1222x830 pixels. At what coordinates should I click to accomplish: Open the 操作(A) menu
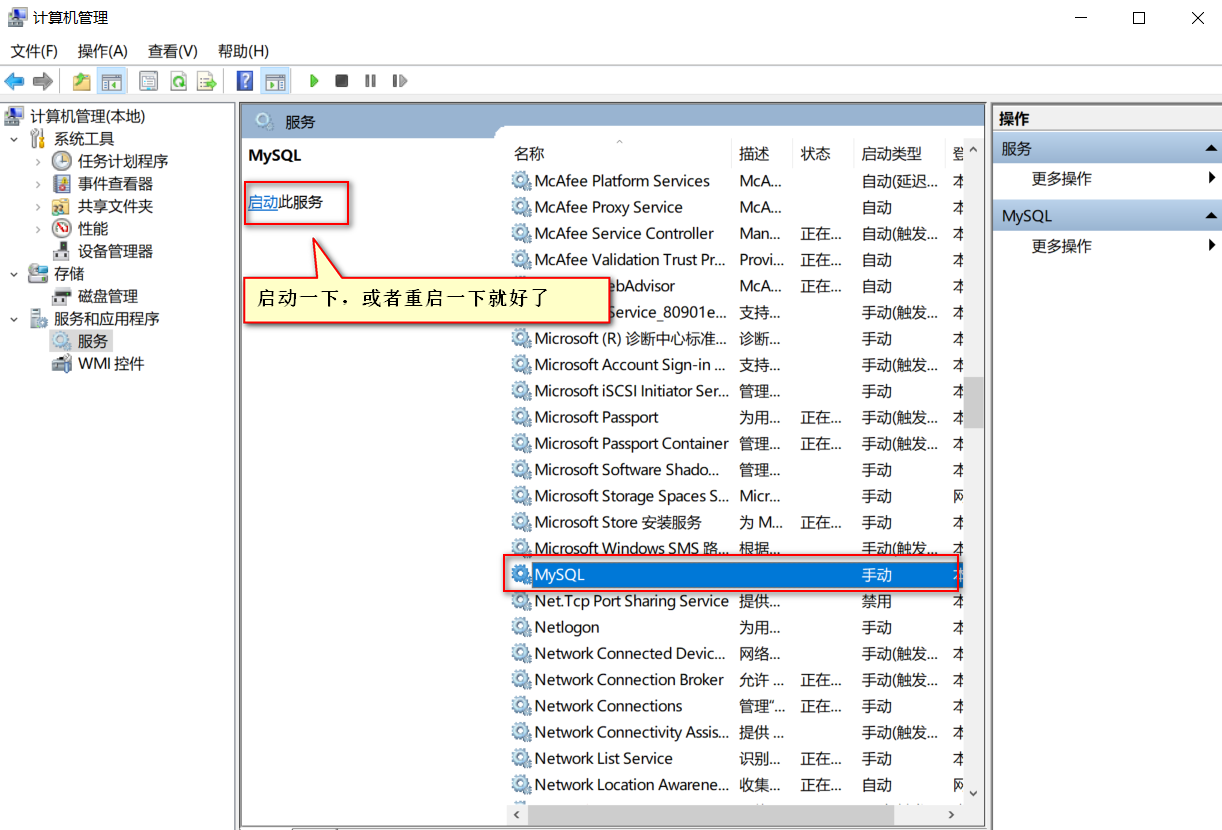coord(103,51)
